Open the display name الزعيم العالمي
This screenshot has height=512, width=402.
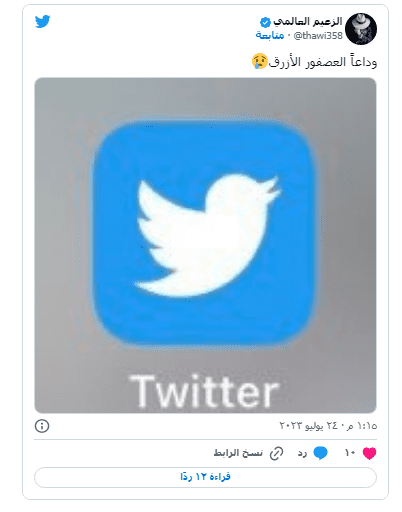308,22
